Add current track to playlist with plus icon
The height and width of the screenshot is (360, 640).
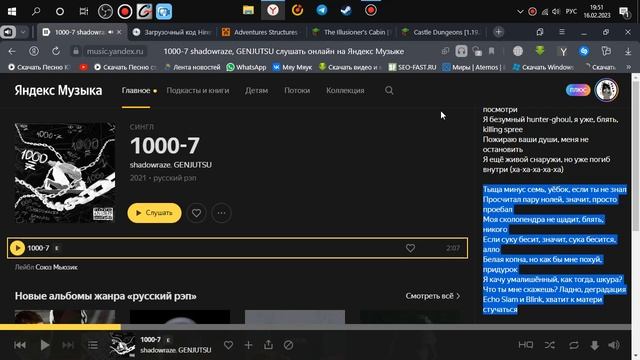pos(248,345)
